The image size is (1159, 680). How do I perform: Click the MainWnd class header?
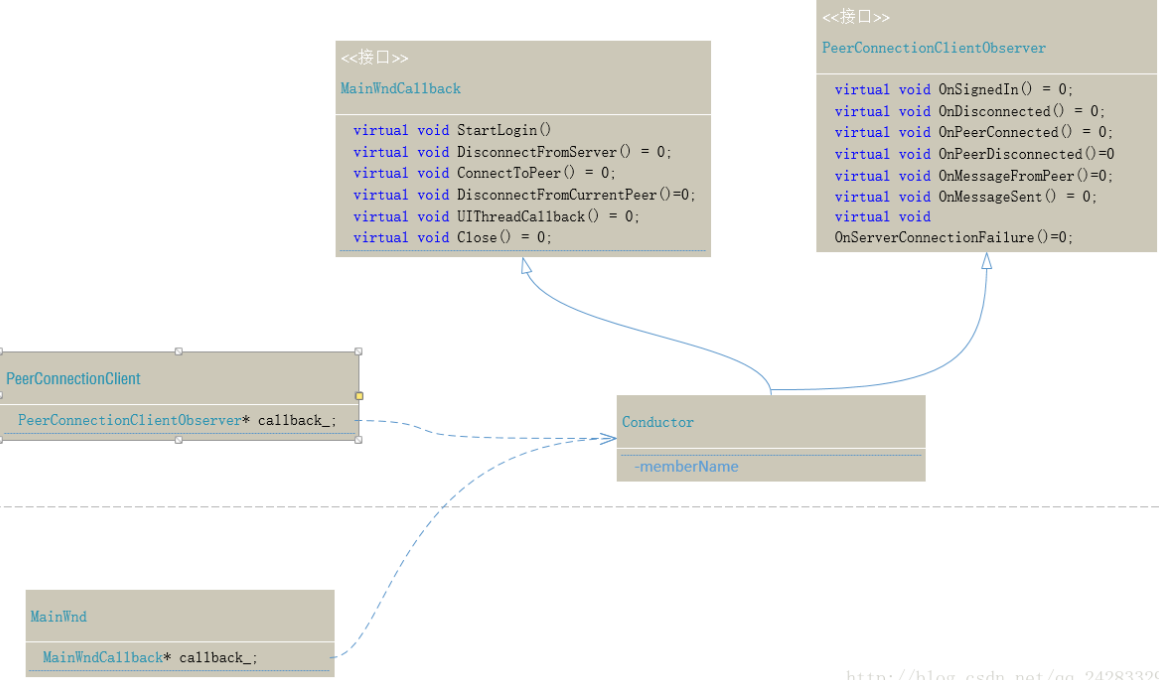(x=58, y=616)
